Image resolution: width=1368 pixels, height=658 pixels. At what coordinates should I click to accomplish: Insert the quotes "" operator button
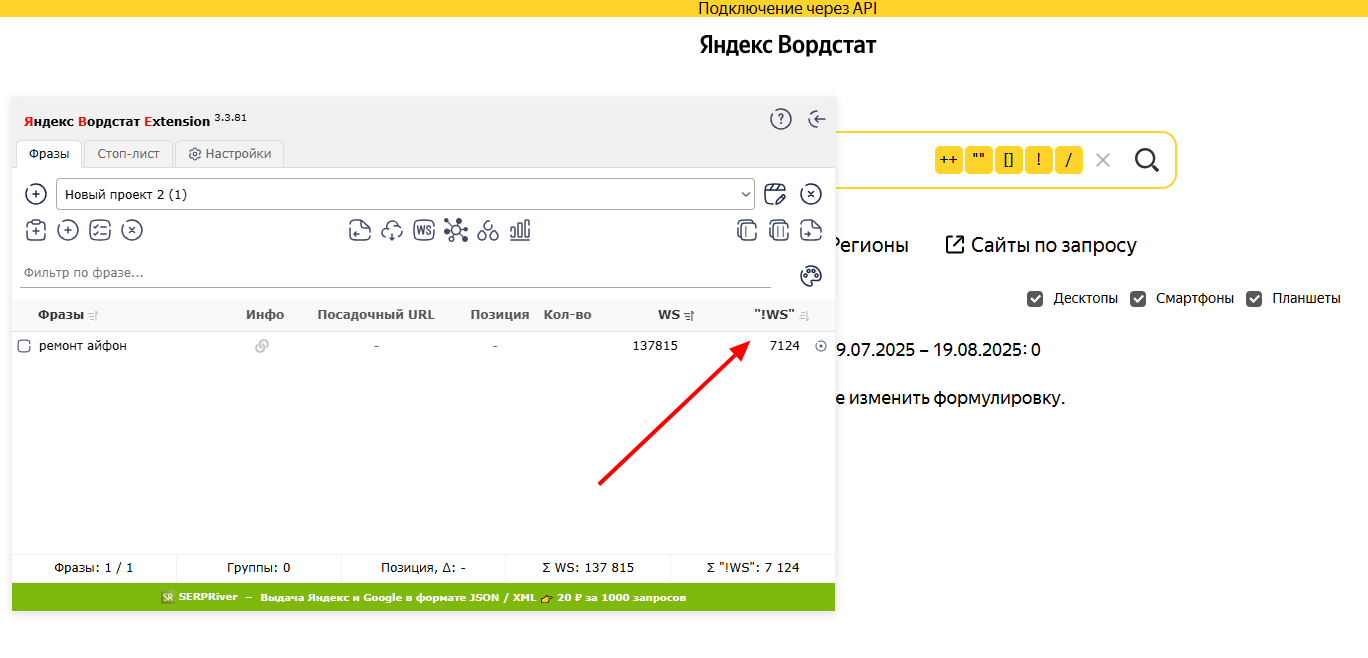(979, 160)
